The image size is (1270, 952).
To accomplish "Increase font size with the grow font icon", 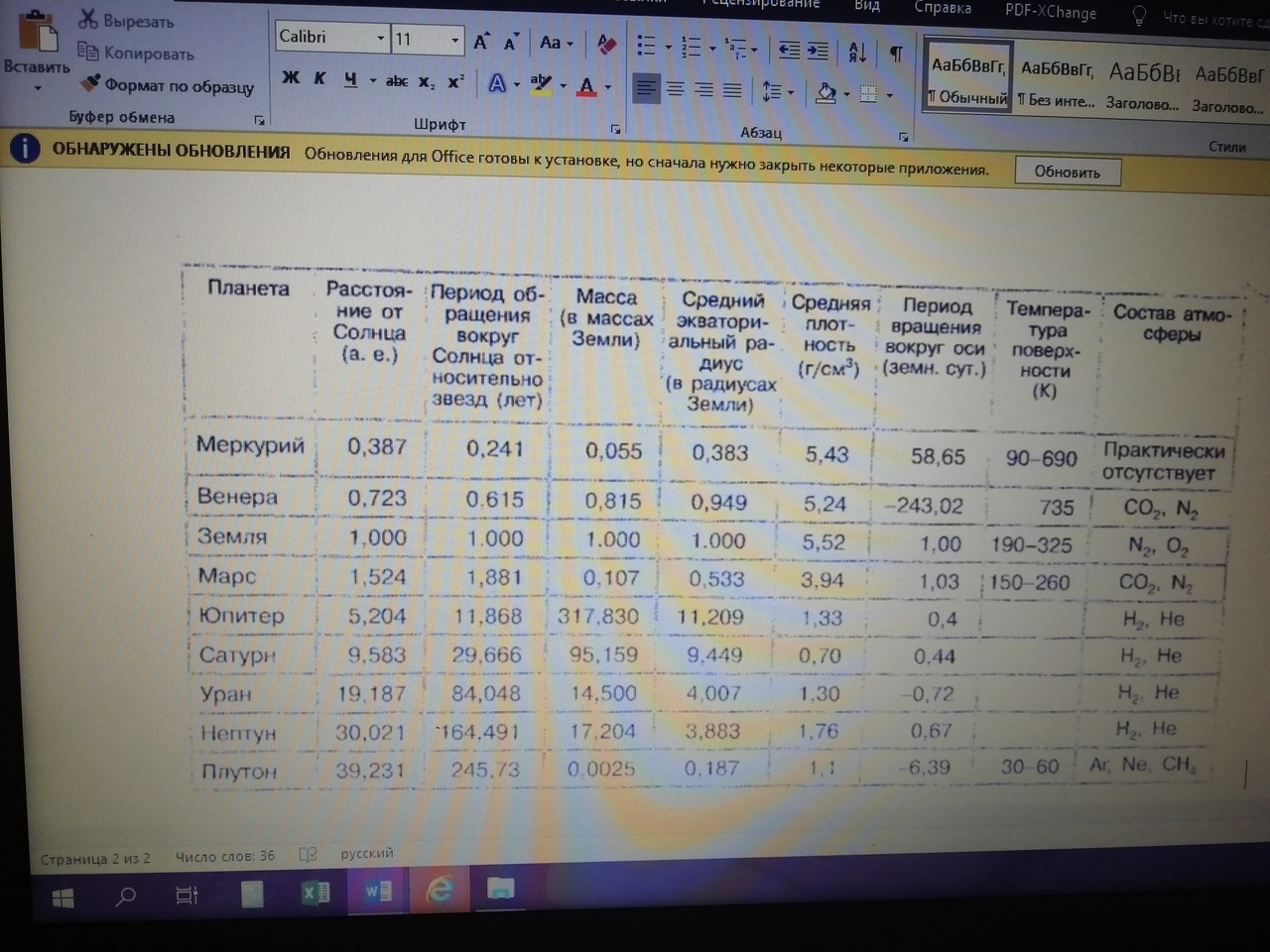I will pos(481,42).
